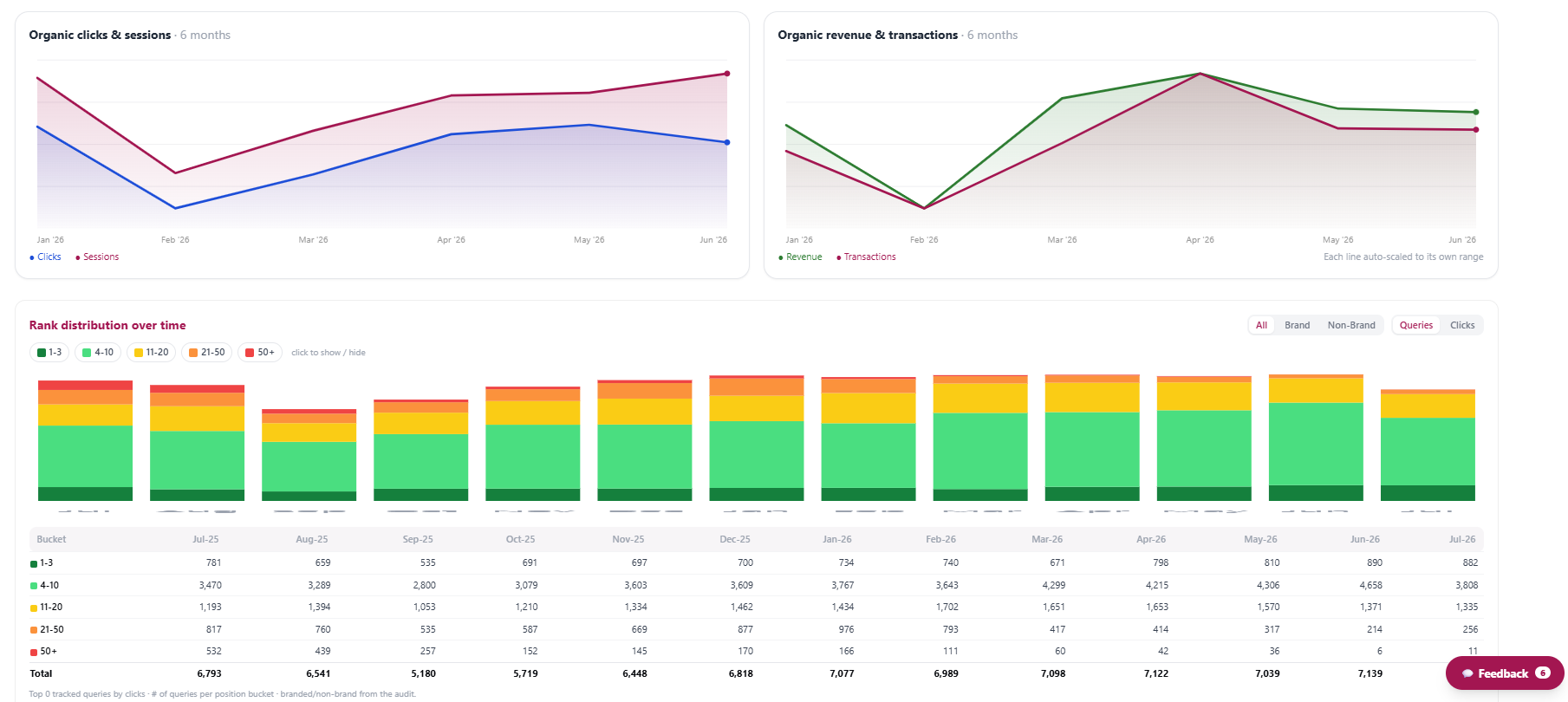Click the red 50+ segment of the first bar
1568x702 pixels.
(85, 385)
